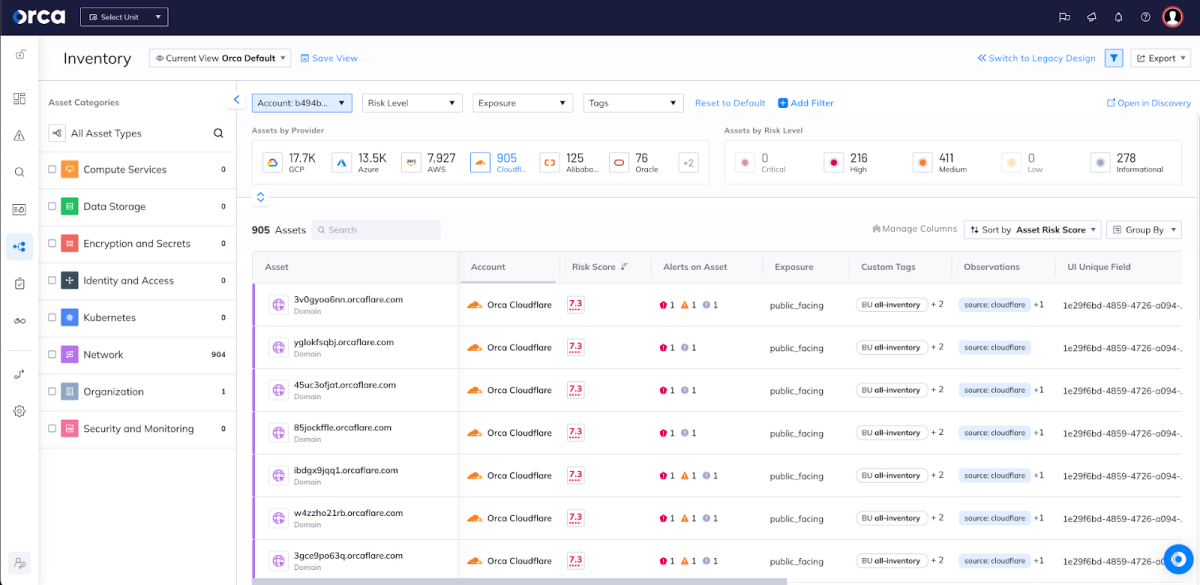Image resolution: width=1200 pixels, height=585 pixels.
Task: Check the Compute Services checkbox
Action: [52, 170]
